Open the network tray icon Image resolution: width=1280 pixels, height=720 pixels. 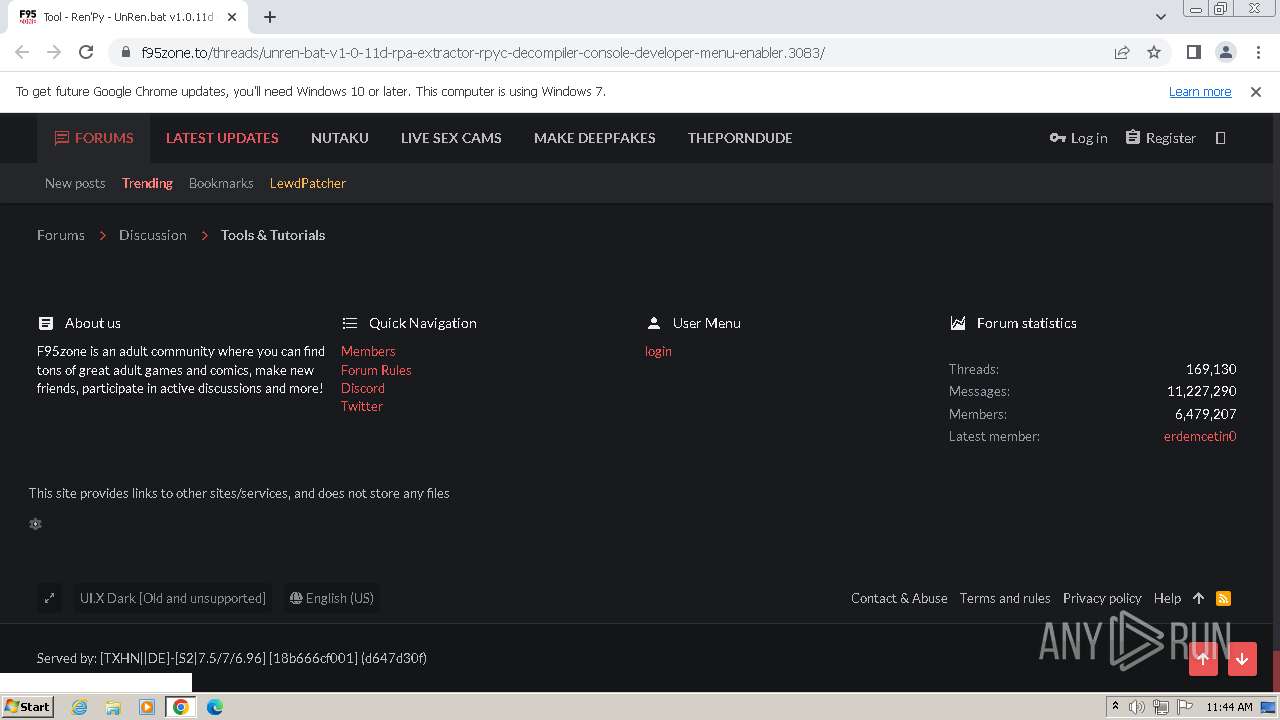[1160, 707]
